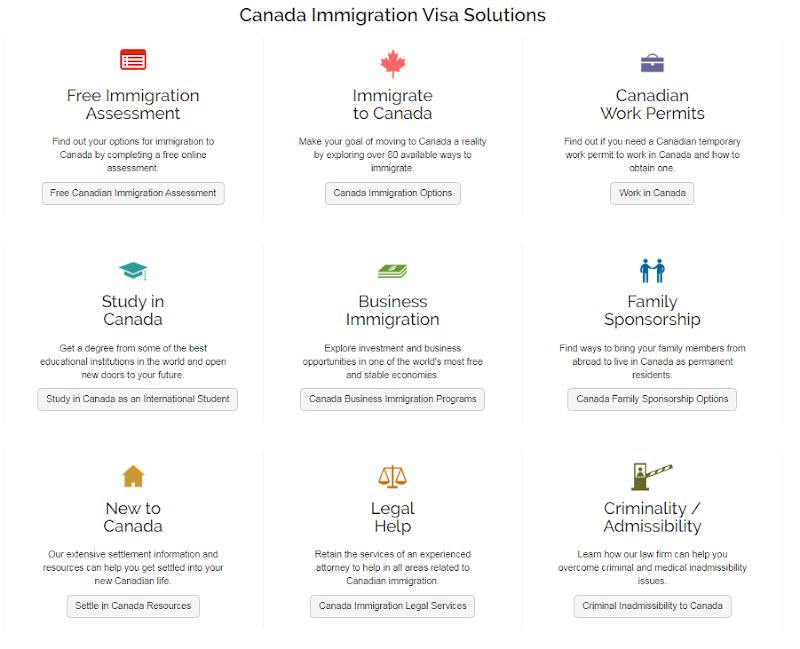Open Canada Immigration Options
Viewport: 800px width, 649px height.
[x=393, y=193]
